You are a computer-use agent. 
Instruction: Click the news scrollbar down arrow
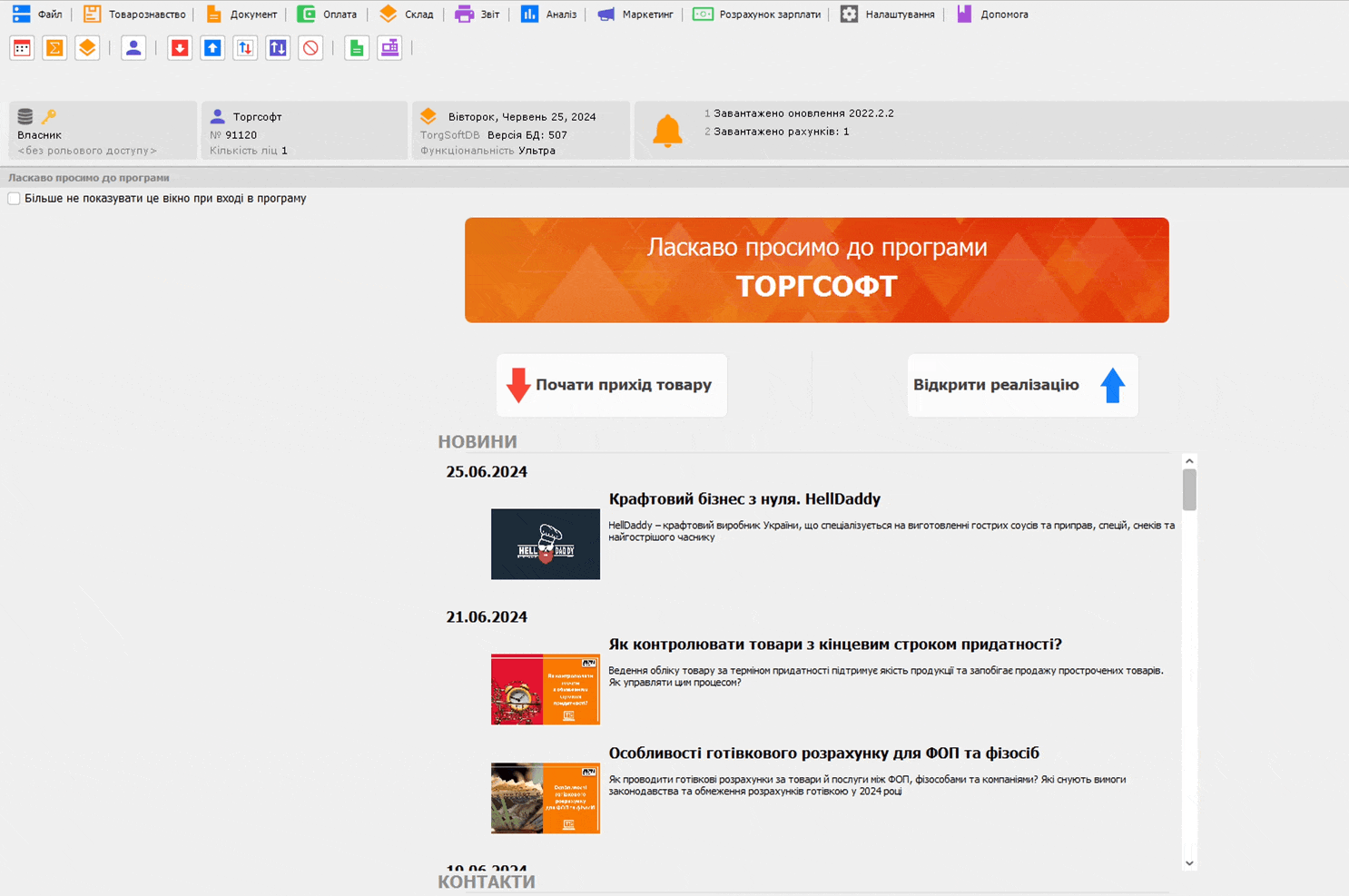(1189, 863)
